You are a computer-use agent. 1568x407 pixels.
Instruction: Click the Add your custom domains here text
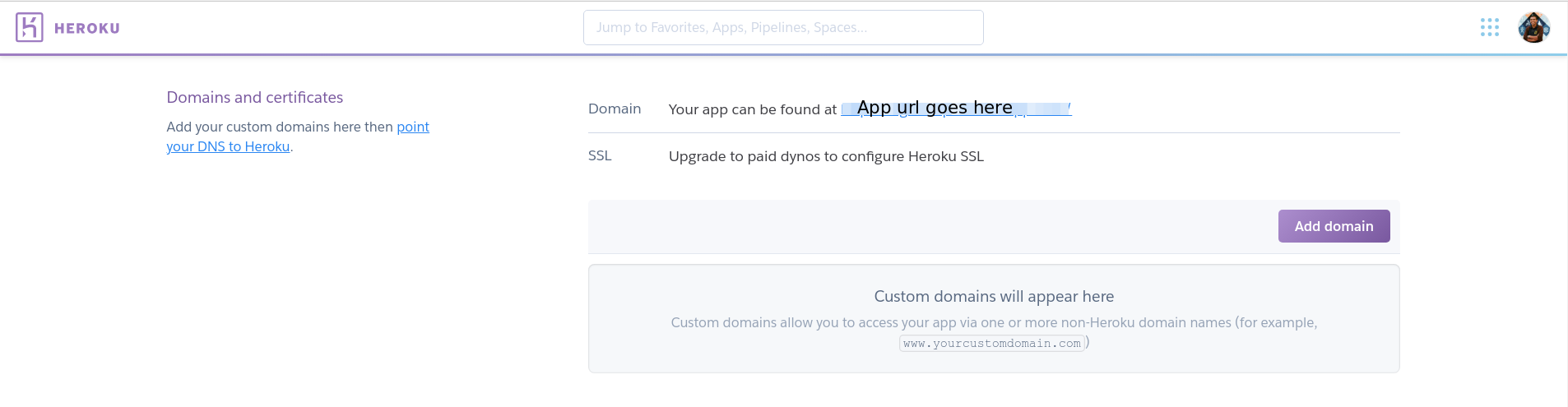click(x=280, y=127)
